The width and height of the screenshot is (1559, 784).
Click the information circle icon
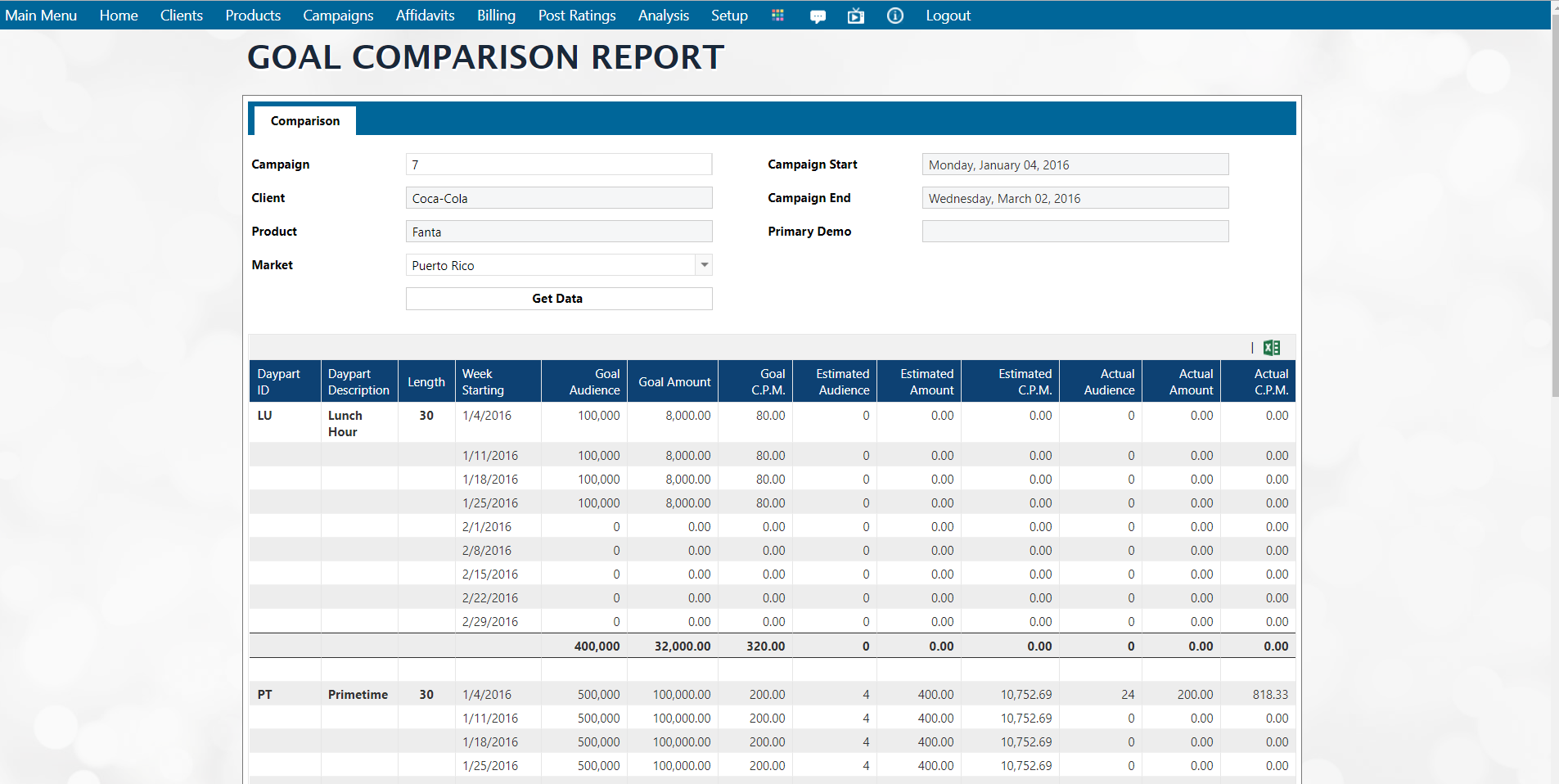coord(894,16)
